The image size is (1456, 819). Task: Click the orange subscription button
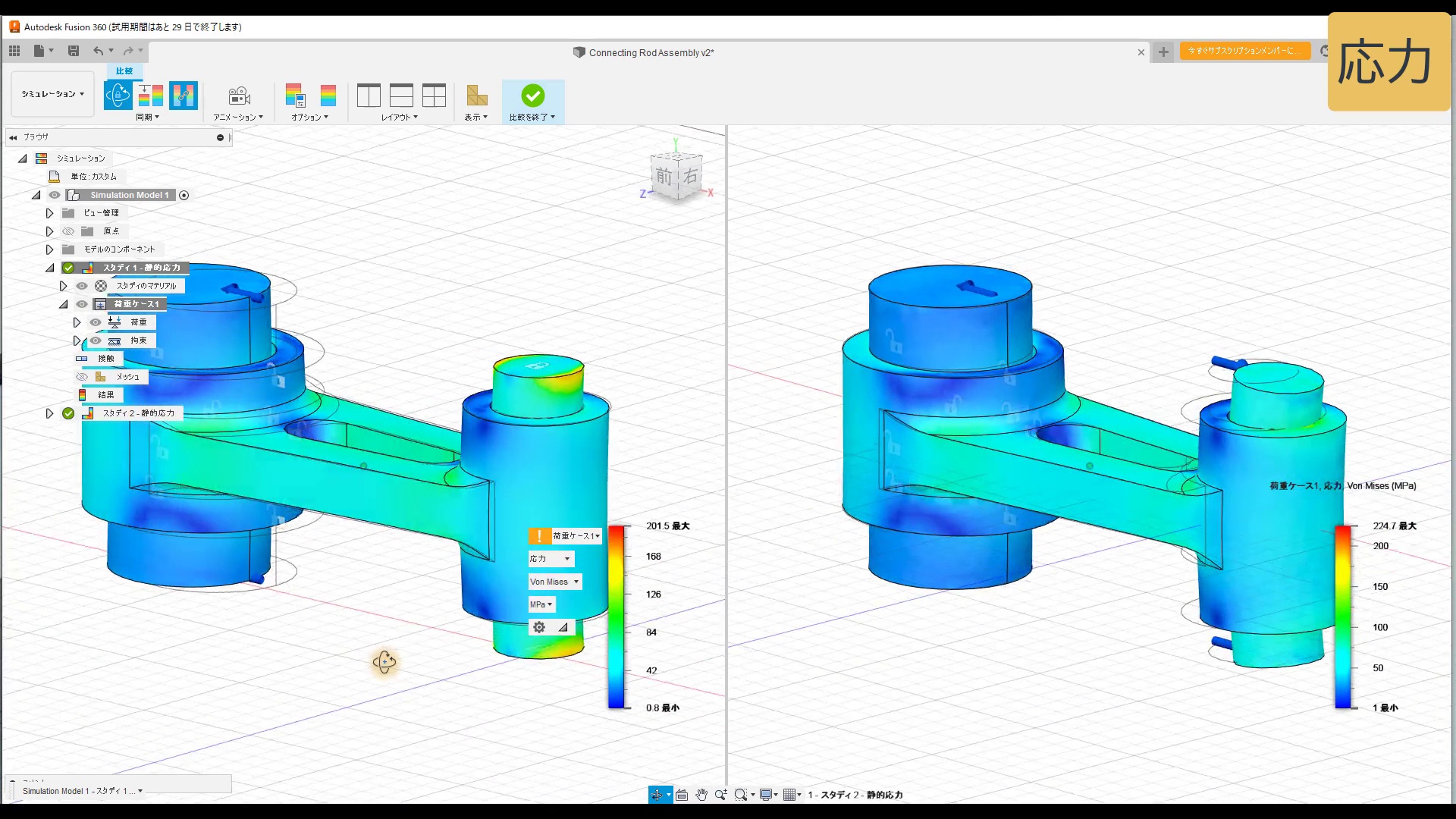pos(1244,51)
